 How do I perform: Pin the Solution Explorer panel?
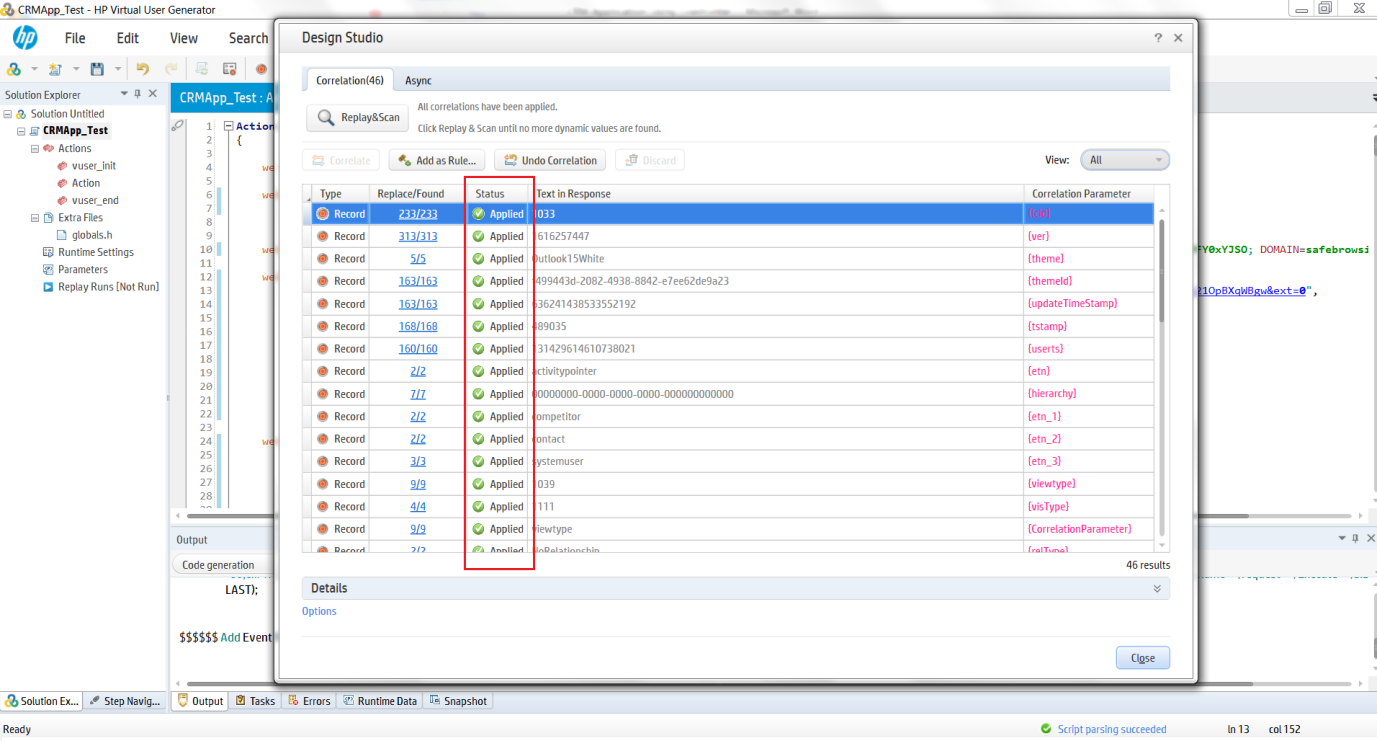pos(138,94)
